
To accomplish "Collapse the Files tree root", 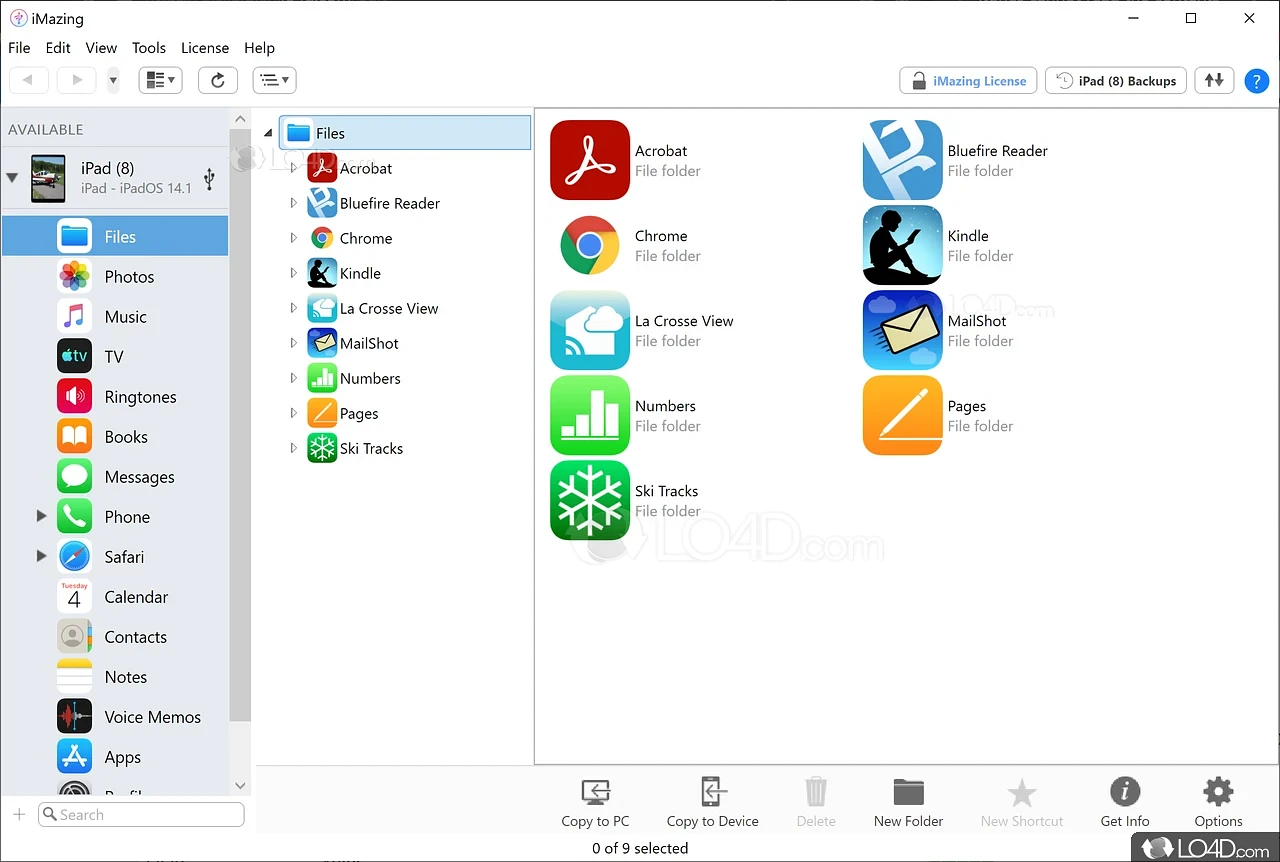I will coord(268,133).
